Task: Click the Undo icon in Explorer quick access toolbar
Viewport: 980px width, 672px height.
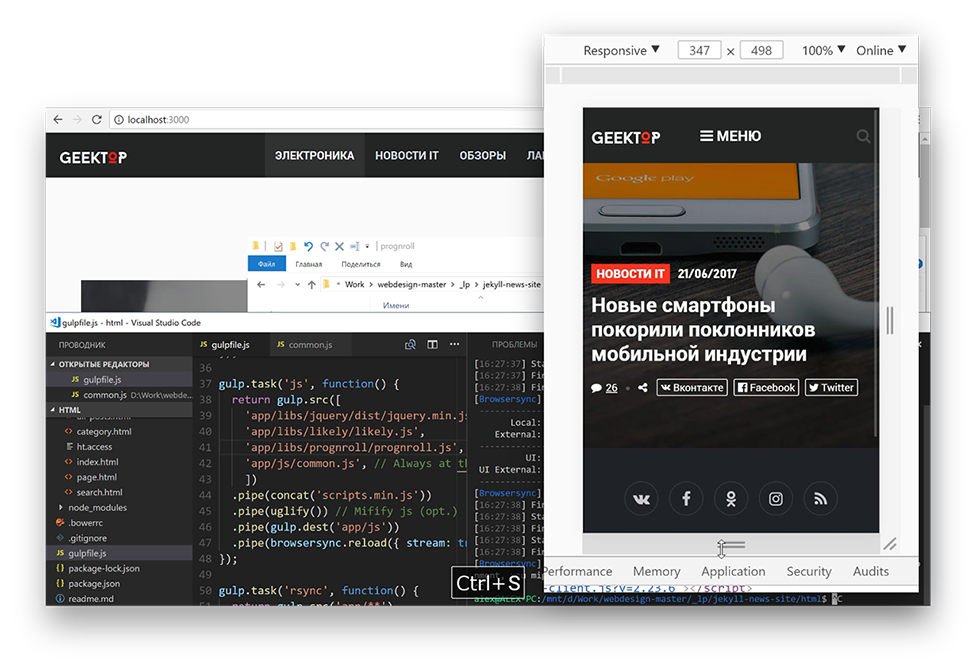Action: tap(309, 246)
